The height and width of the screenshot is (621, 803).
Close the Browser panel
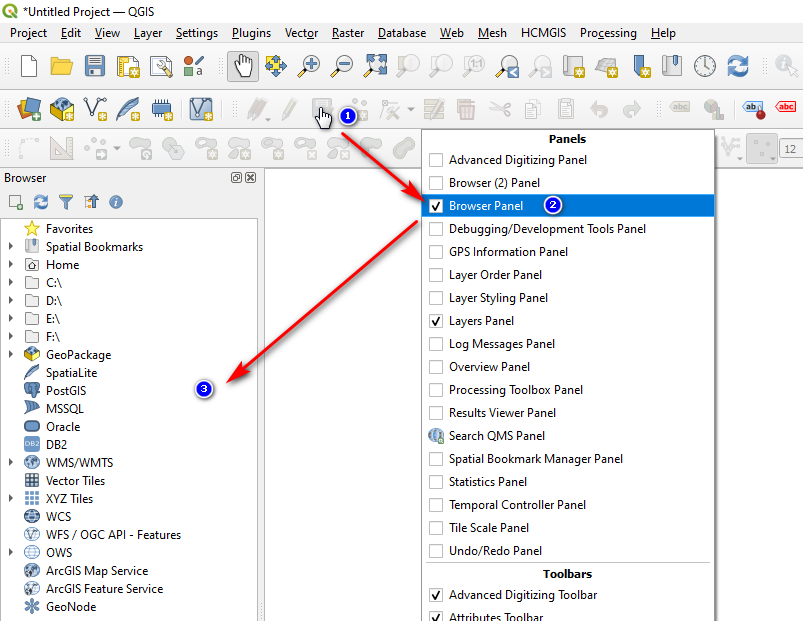tap(250, 178)
